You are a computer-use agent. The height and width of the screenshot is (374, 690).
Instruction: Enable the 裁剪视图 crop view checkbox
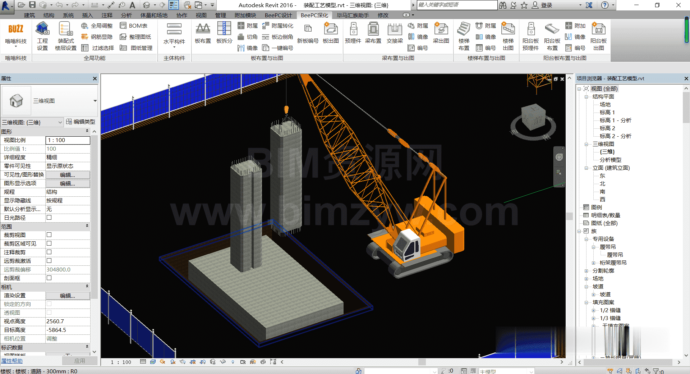[x=49, y=235]
